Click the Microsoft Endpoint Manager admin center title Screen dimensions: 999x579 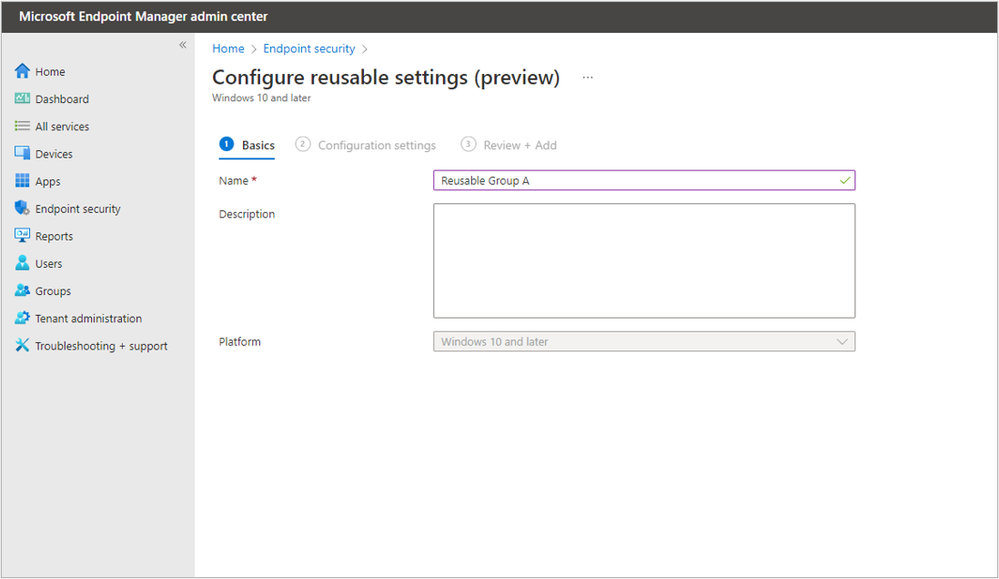pos(143,17)
